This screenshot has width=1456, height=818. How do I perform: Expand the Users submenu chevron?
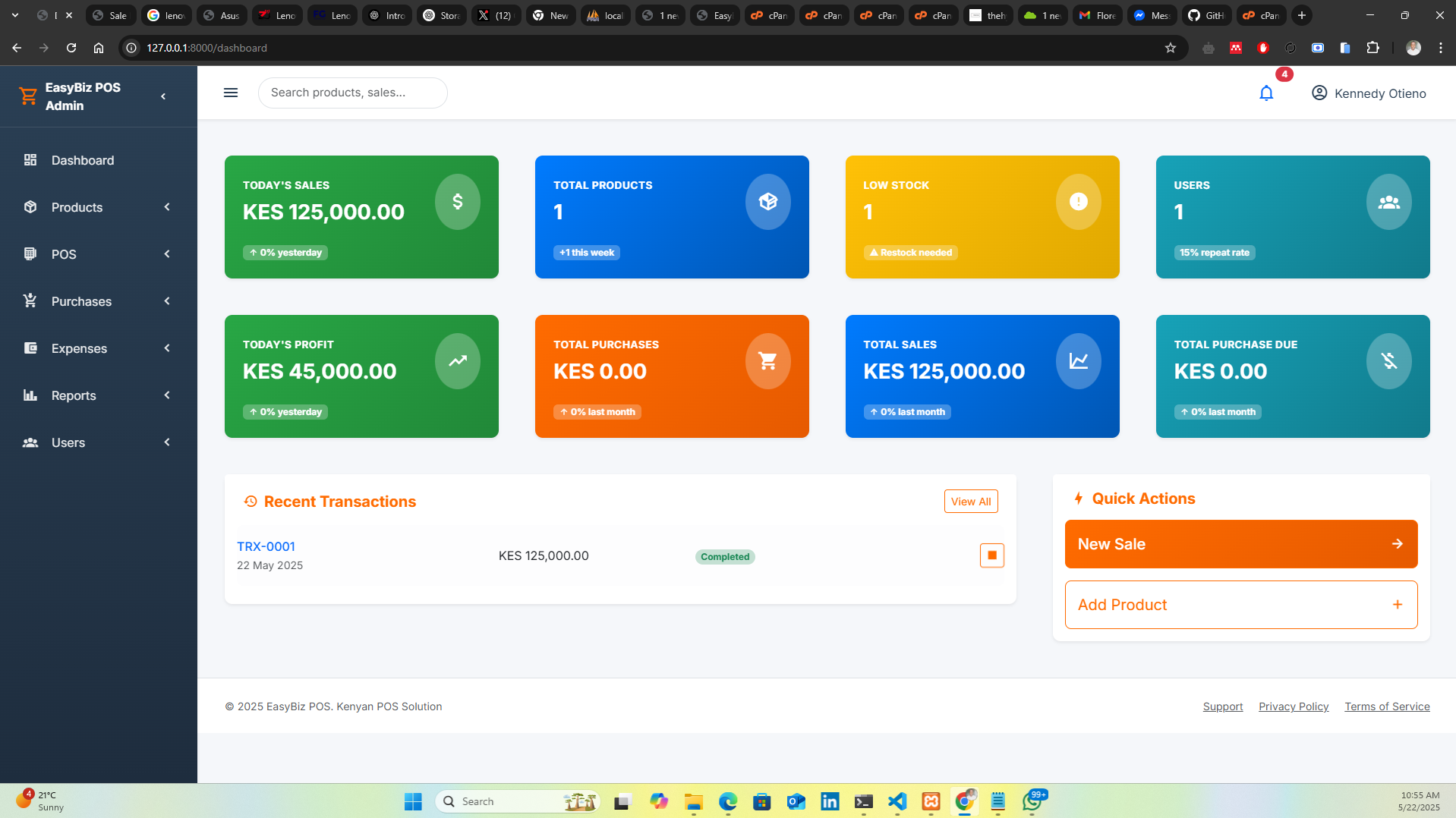pos(166,442)
